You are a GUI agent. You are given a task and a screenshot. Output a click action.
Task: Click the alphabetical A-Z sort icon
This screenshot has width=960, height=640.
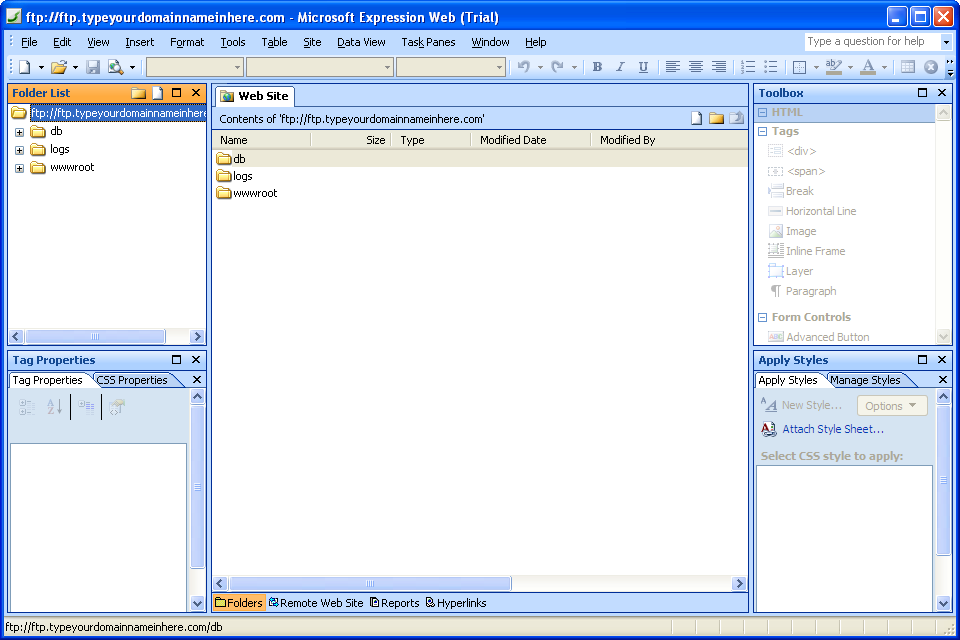coord(54,407)
